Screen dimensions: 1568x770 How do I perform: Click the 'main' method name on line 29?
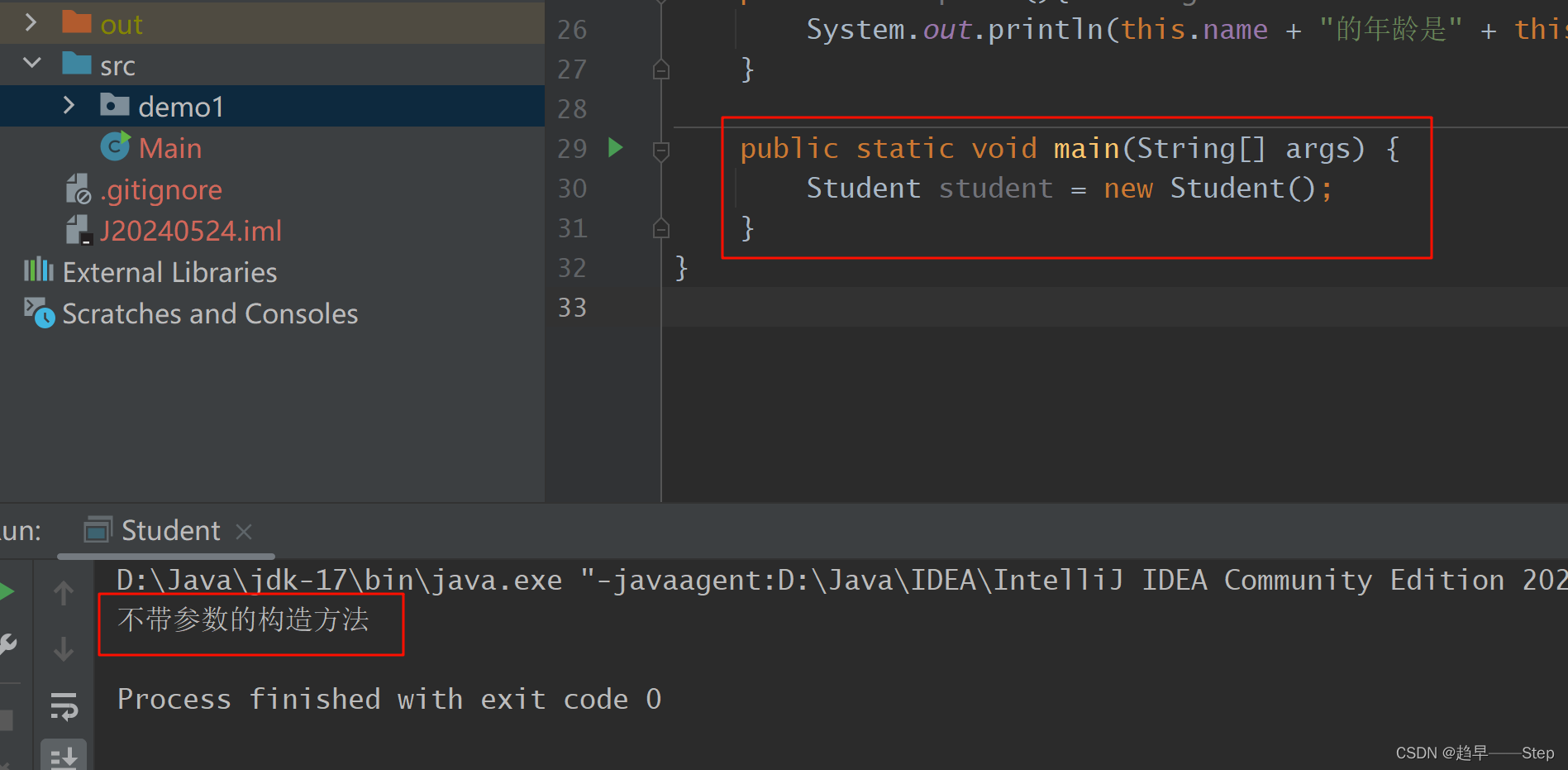[1086, 149]
